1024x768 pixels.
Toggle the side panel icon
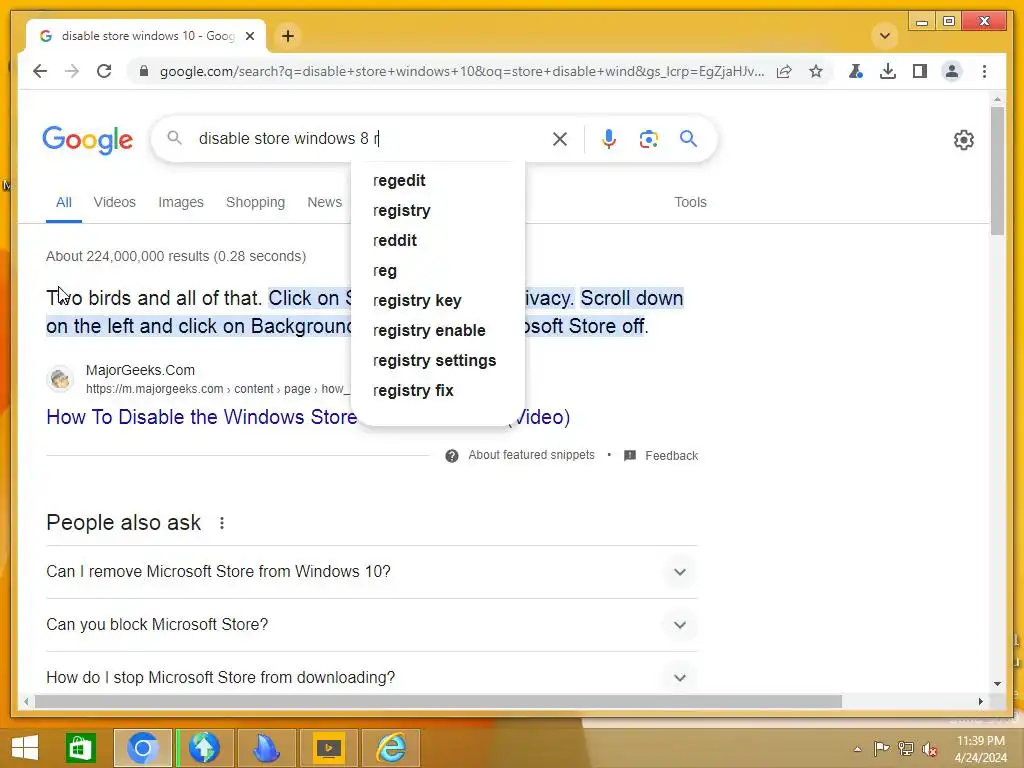click(920, 71)
